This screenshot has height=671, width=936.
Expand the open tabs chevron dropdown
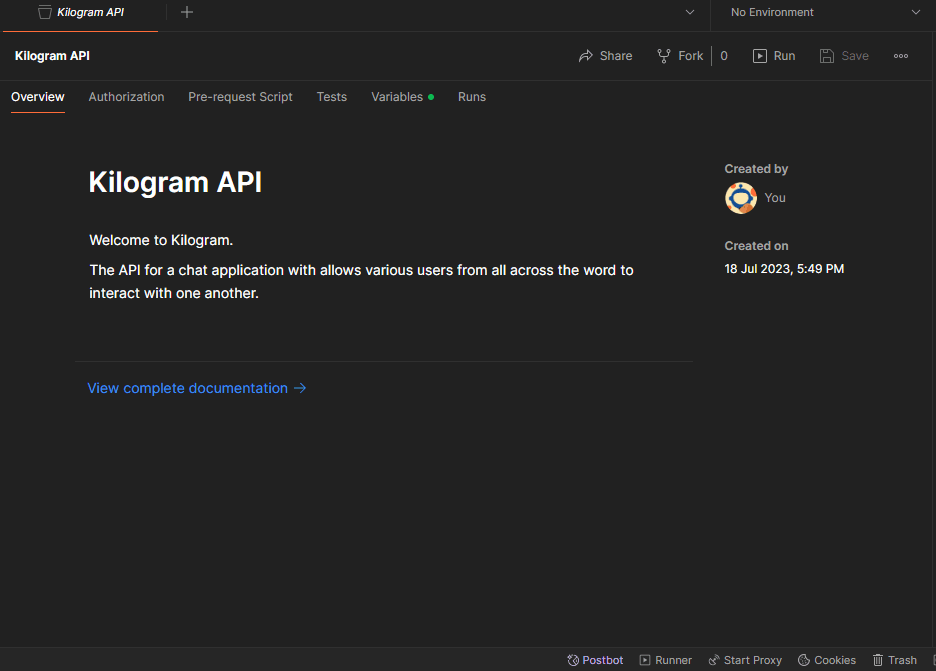(x=689, y=13)
